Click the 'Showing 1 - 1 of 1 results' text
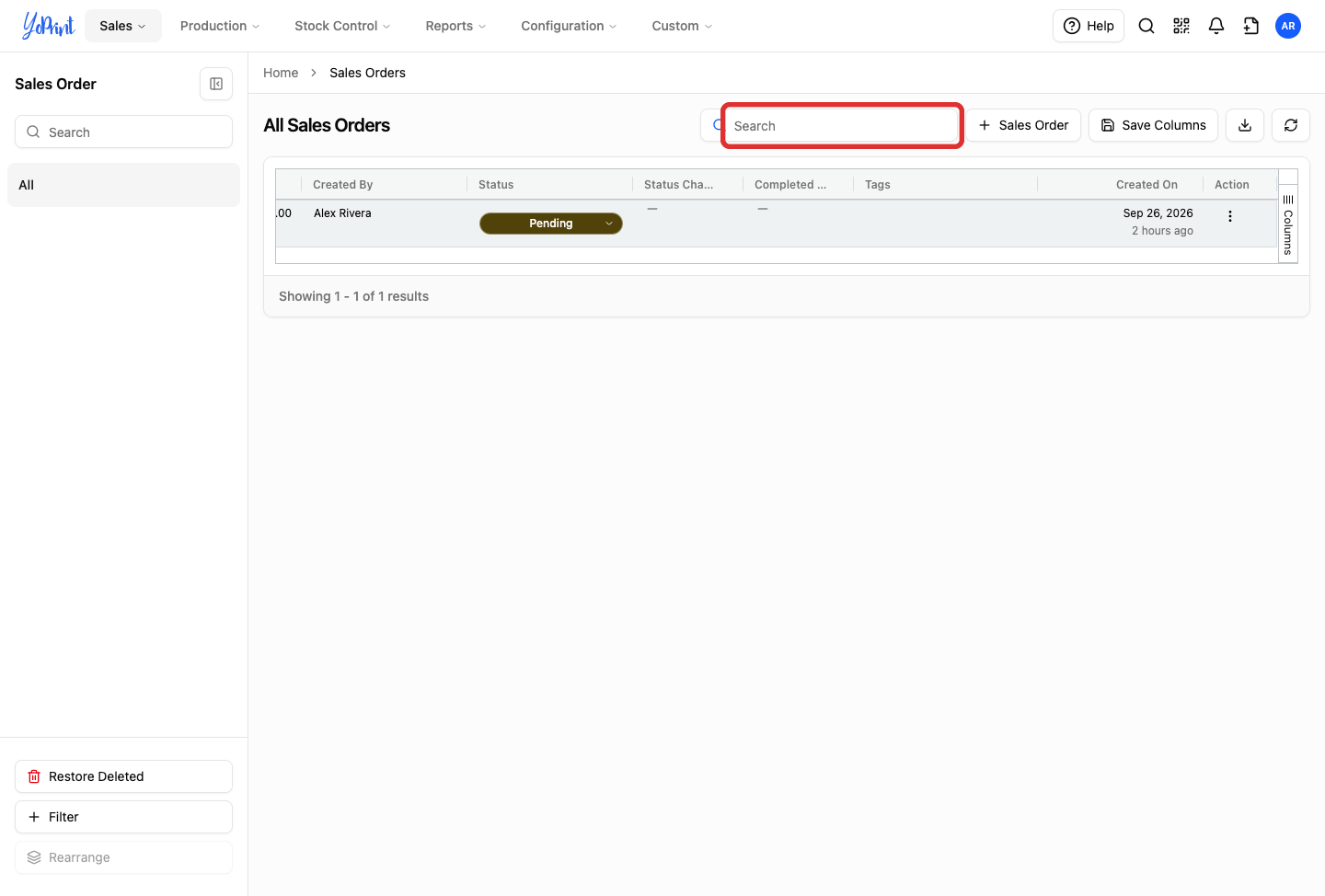1325x896 pixels. coord(353,296)
